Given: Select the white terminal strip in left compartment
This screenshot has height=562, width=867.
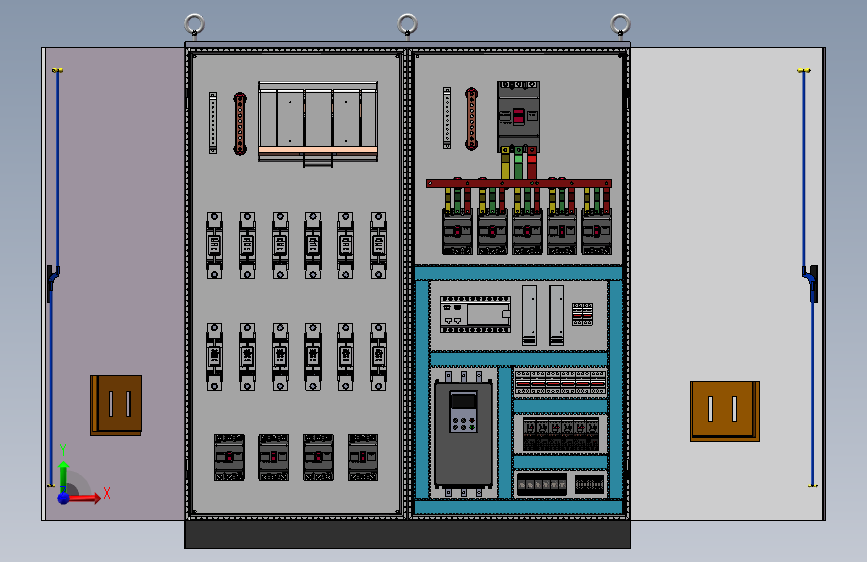Looking at the screenshot, I should 213,123.
